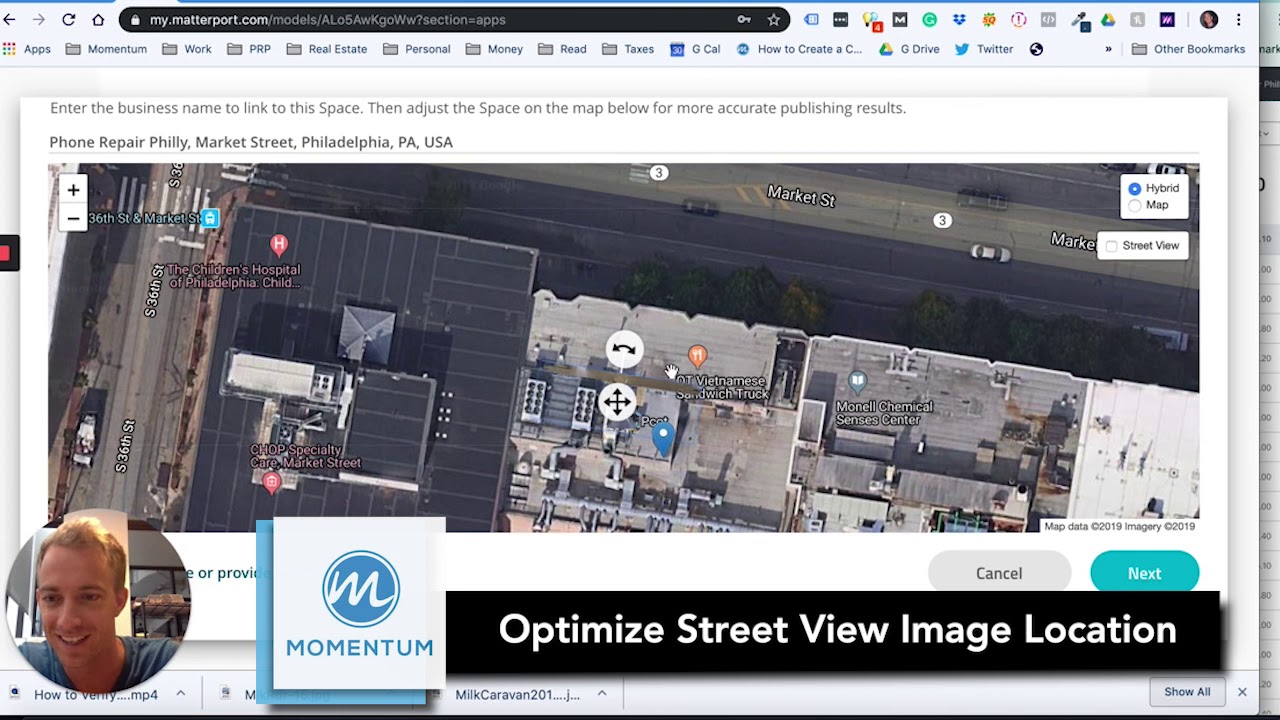This screenshot has width=1280, height=720.
Task: Click the move crosshair handle on the map
Action: click(617, 402)
